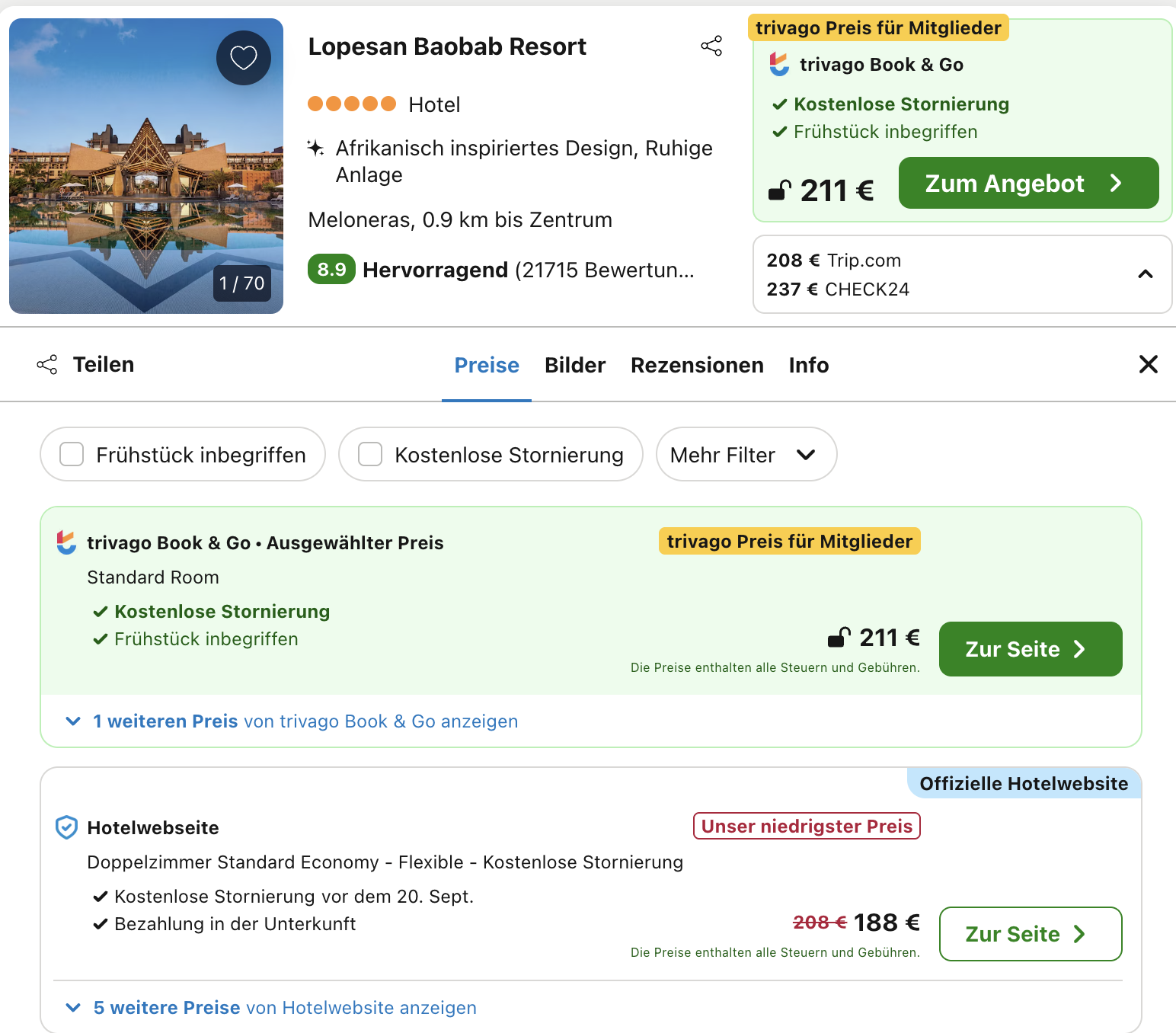Enable the Frühstück inbegriffen checkbox
The width and height of the screenshot is (1176, 1033).
tap(72, 455)
